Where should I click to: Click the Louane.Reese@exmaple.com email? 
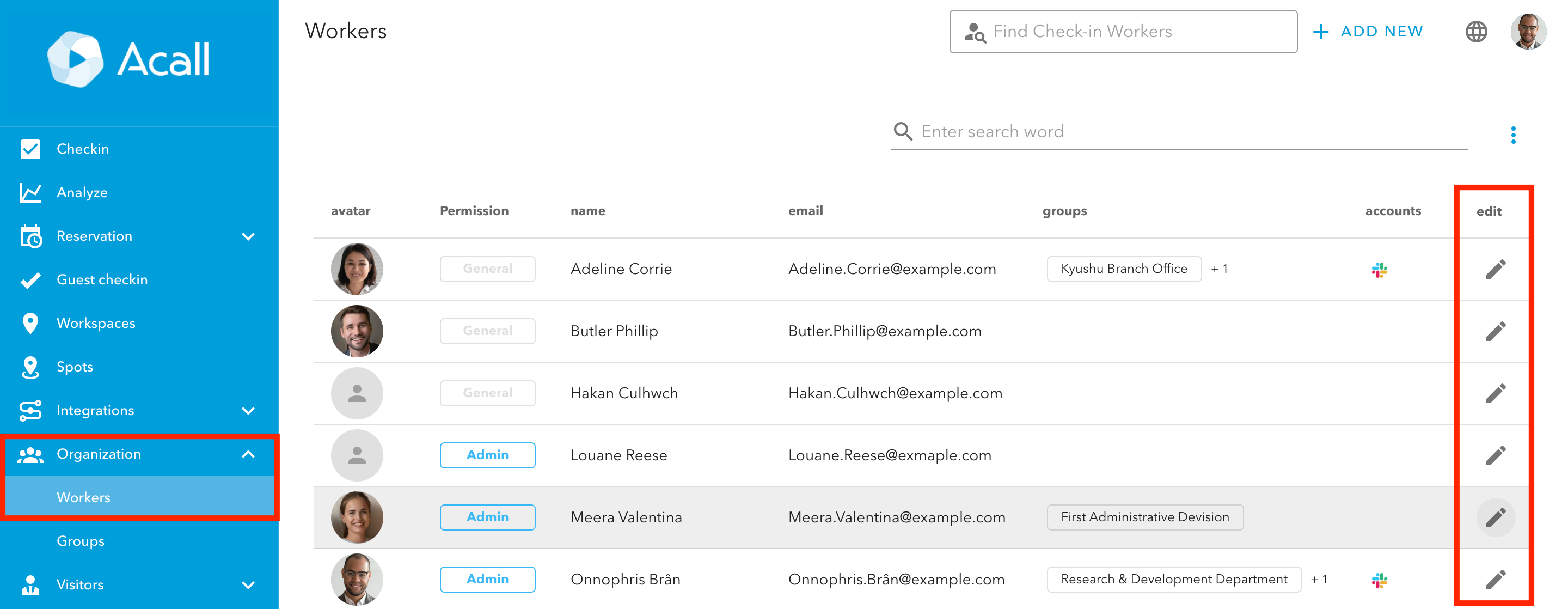click(889, 455)
